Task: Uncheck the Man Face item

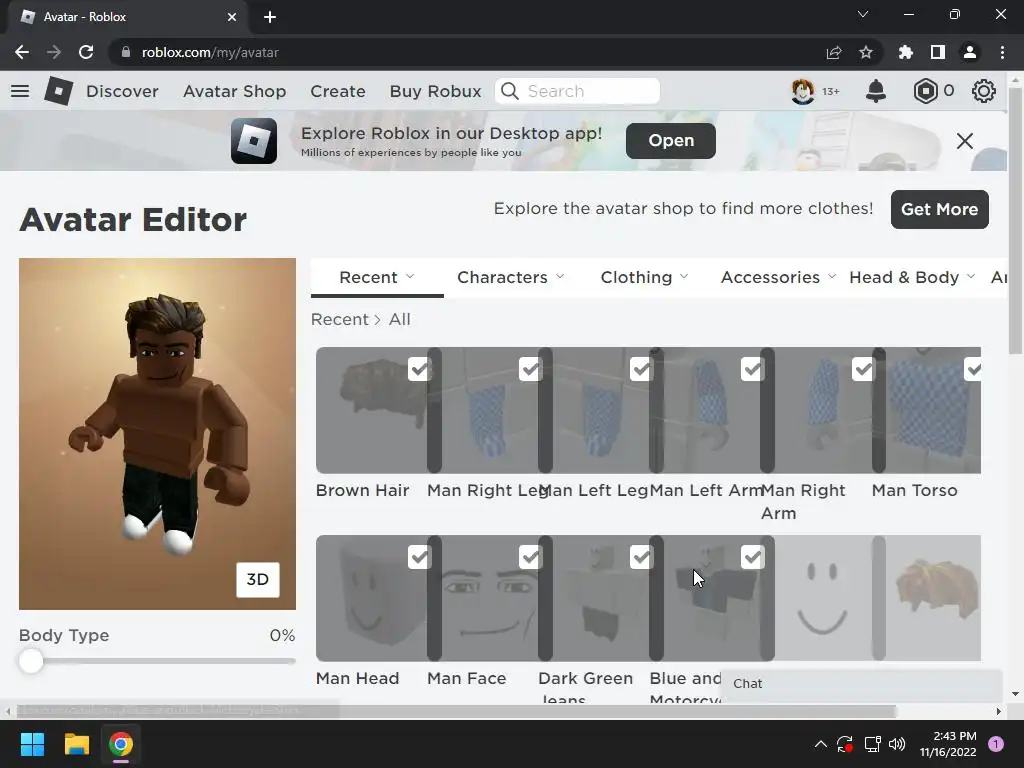Action: click(530, 557)
